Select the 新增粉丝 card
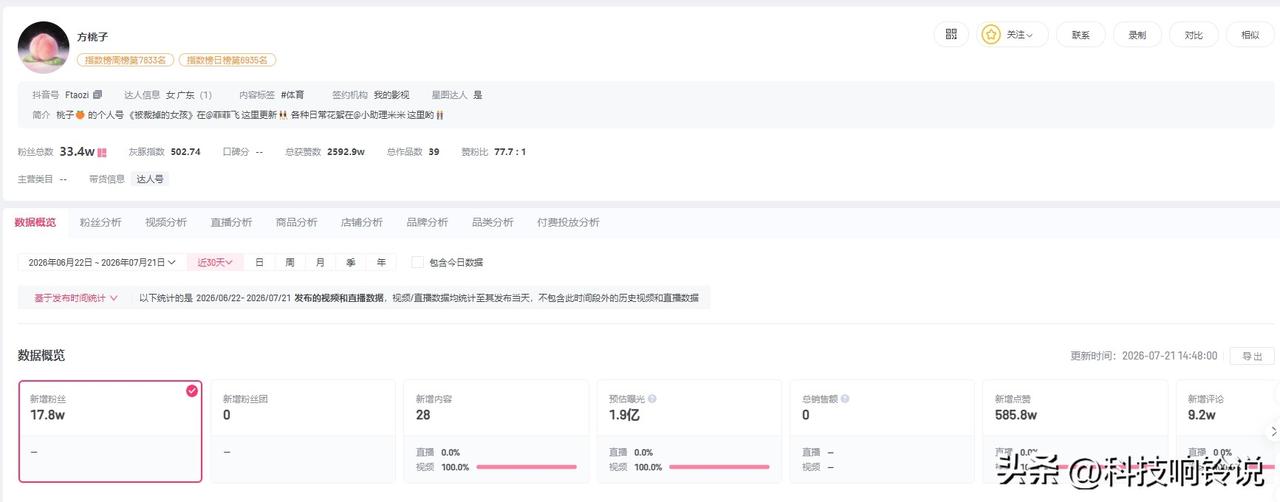Viewport: 1280px width, 502px height. pyautogui.click(x=110, y=431)
